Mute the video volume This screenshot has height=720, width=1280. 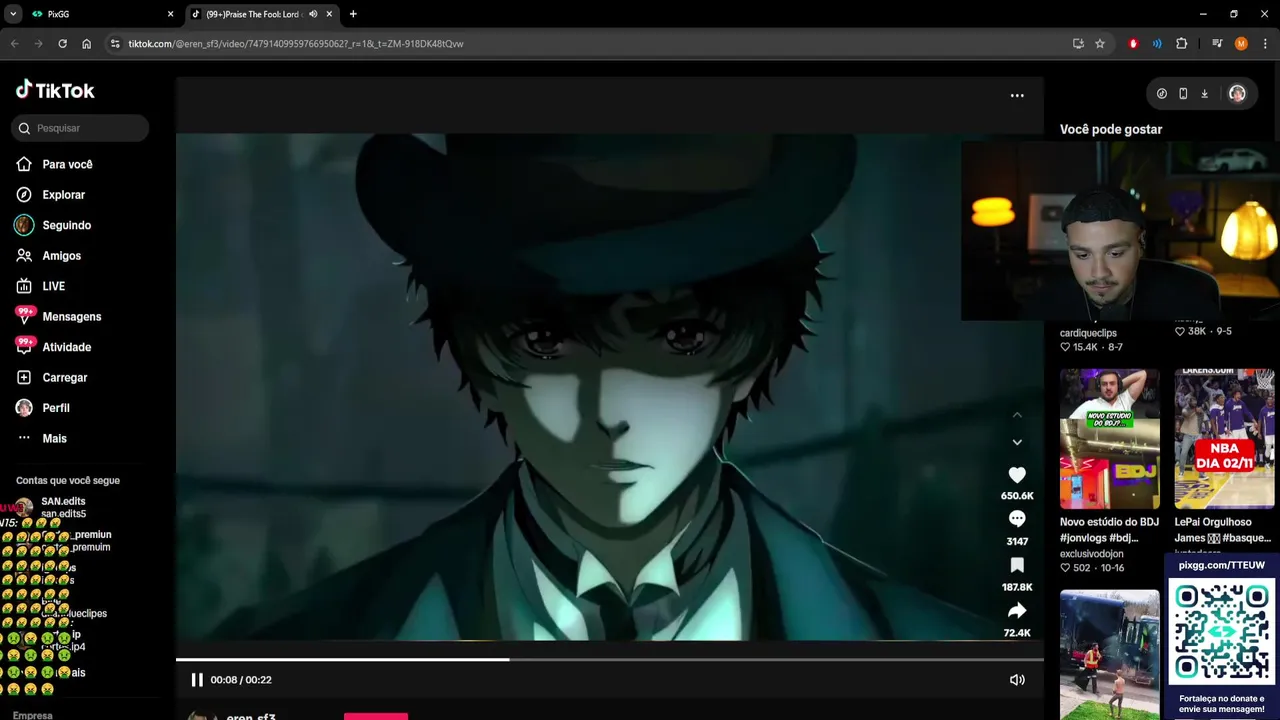click(1017, 680)
